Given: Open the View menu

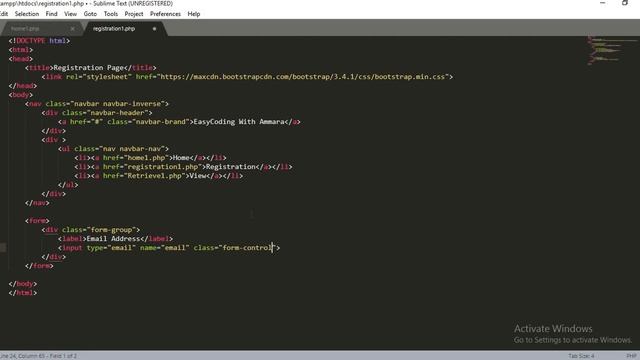Looking at the screenshot, I should (x=70, y=14).
